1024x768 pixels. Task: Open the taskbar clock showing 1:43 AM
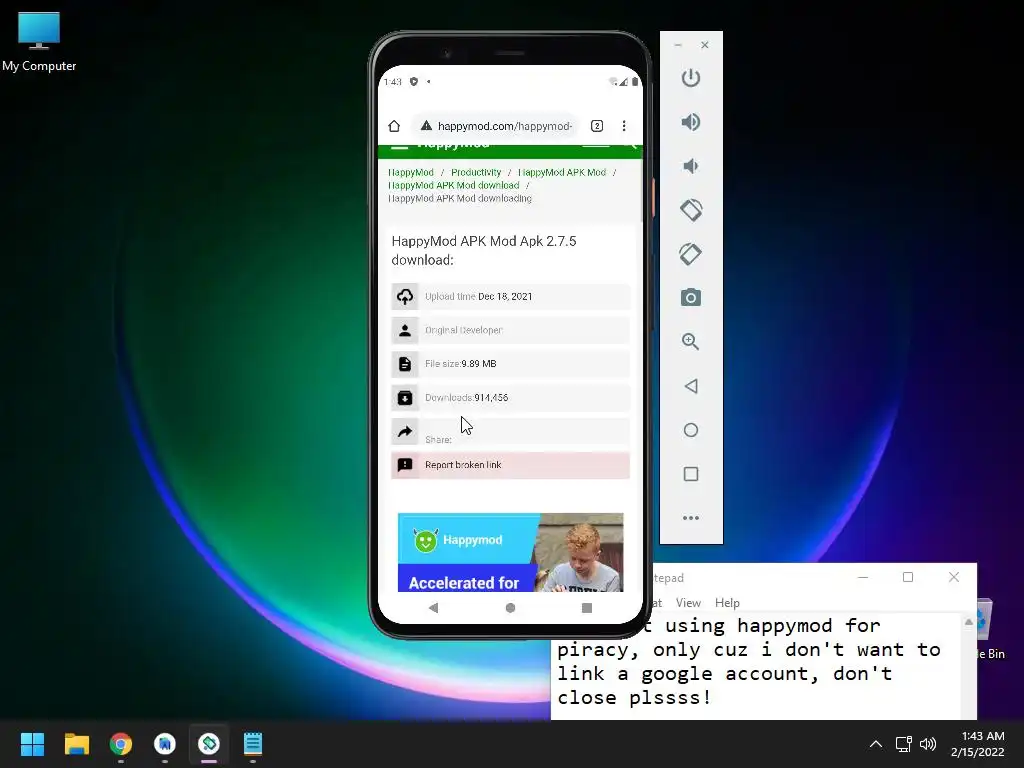pos(977,744)
